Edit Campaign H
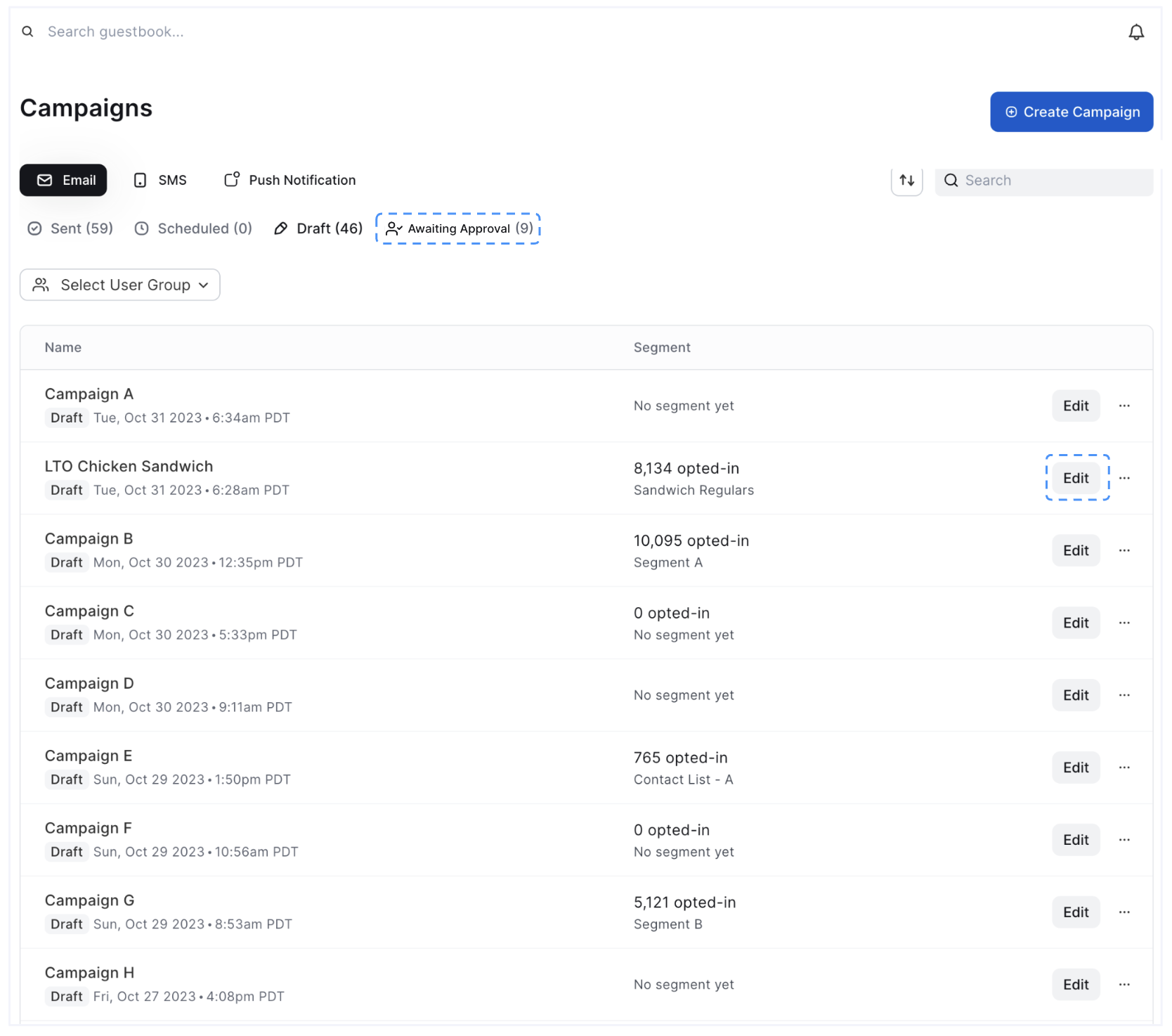 [x=1076, y=985]
